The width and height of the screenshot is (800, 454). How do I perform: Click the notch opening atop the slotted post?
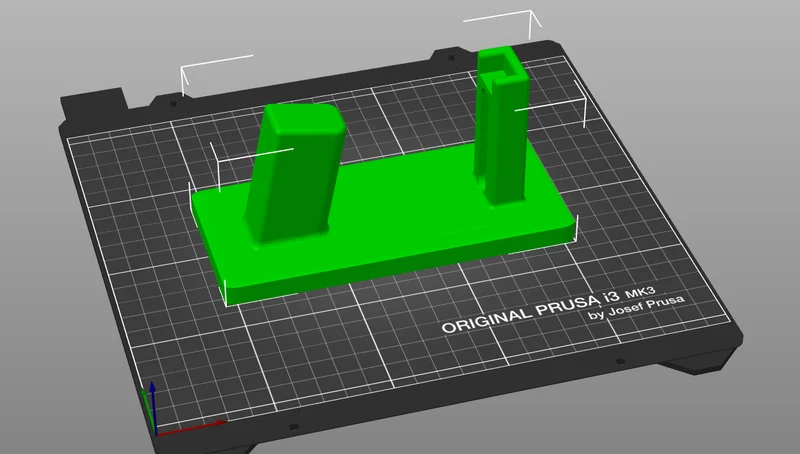click(506, 64)
